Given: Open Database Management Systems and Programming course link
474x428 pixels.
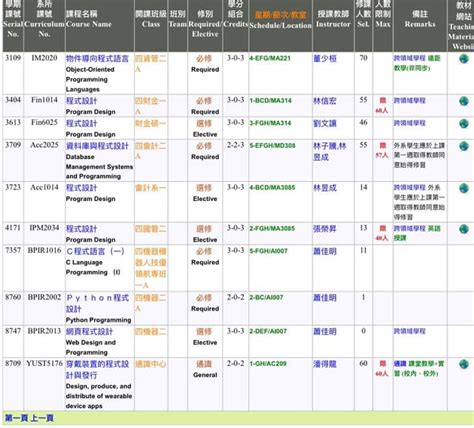Looking at the screenshot, I should pos(97,146).
